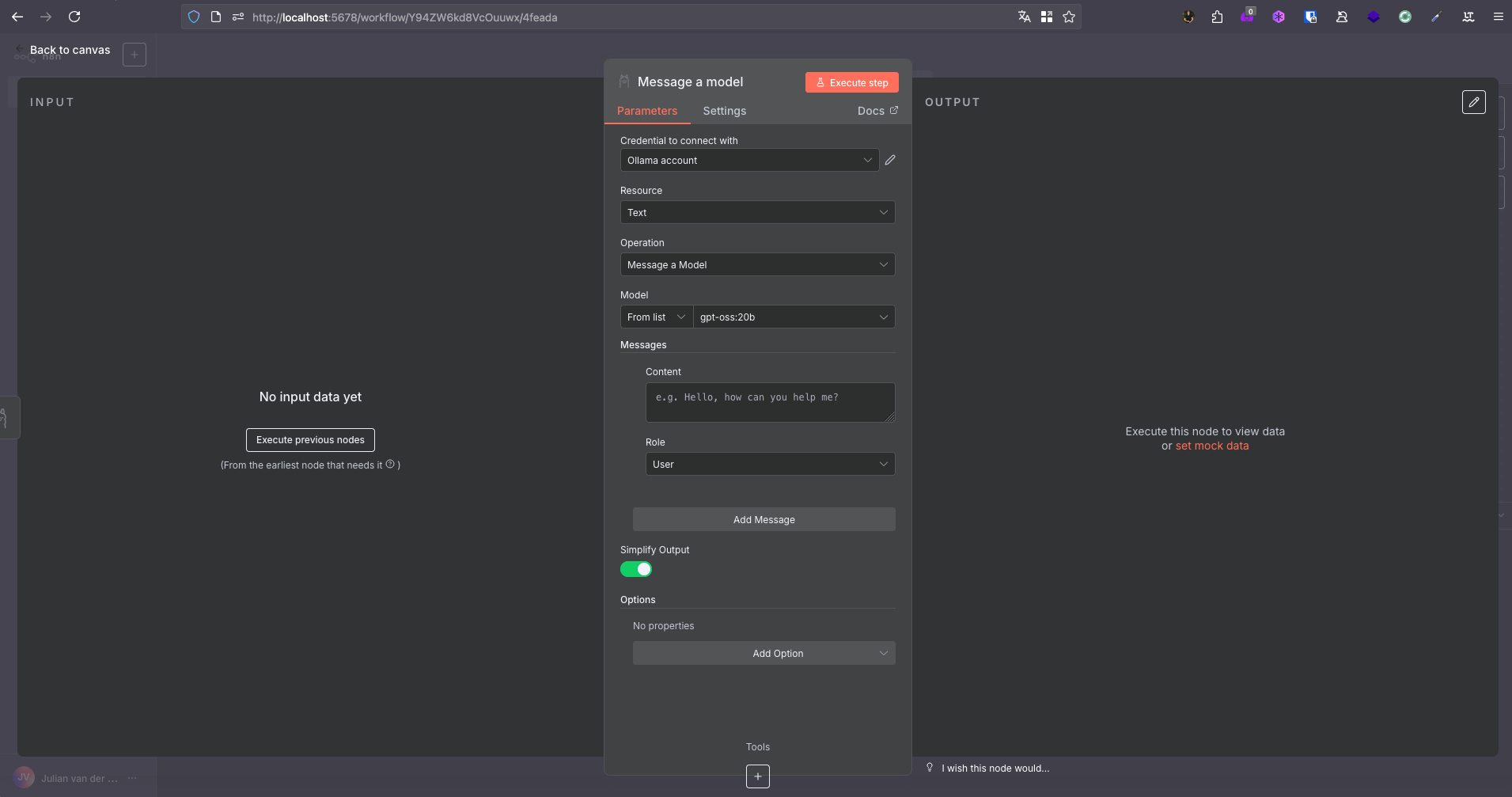Open the gpt-oss:20b model dropdown
Screen dimensions: 1512x797
(x=794, y=317)
